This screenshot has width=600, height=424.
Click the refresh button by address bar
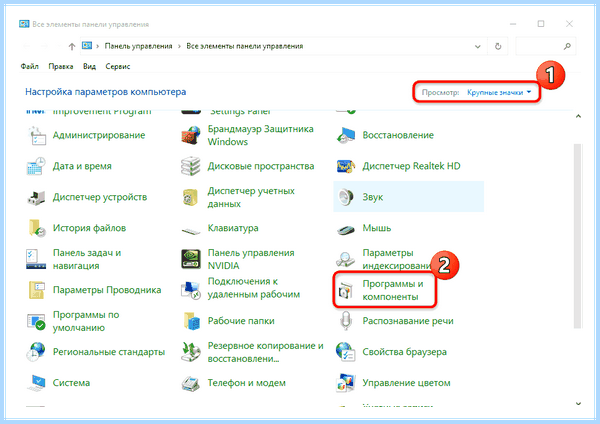pos(498,46)
